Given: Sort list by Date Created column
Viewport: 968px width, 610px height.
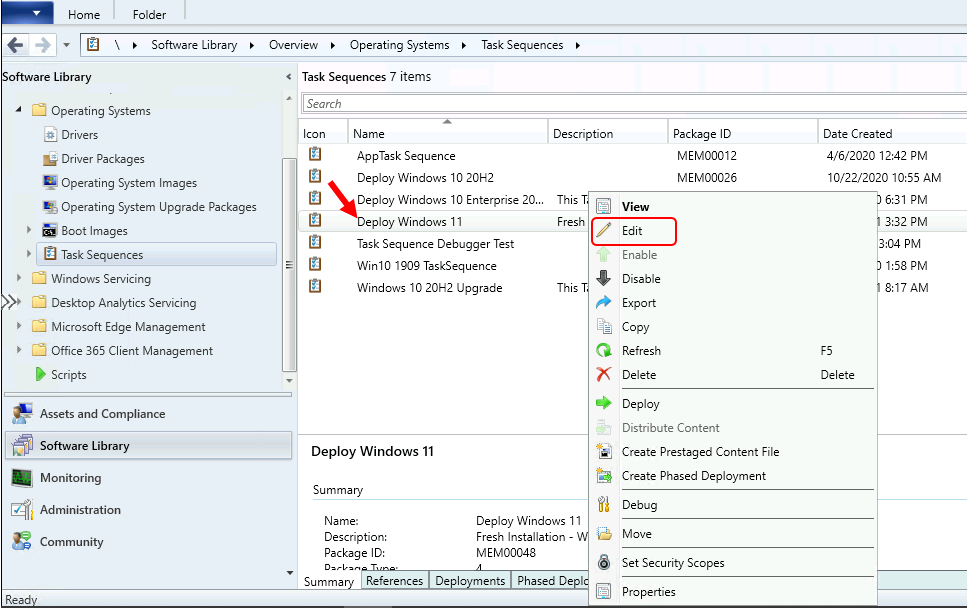Looking at the screenshot, I should pyautogui.click(x=893, y=133).
